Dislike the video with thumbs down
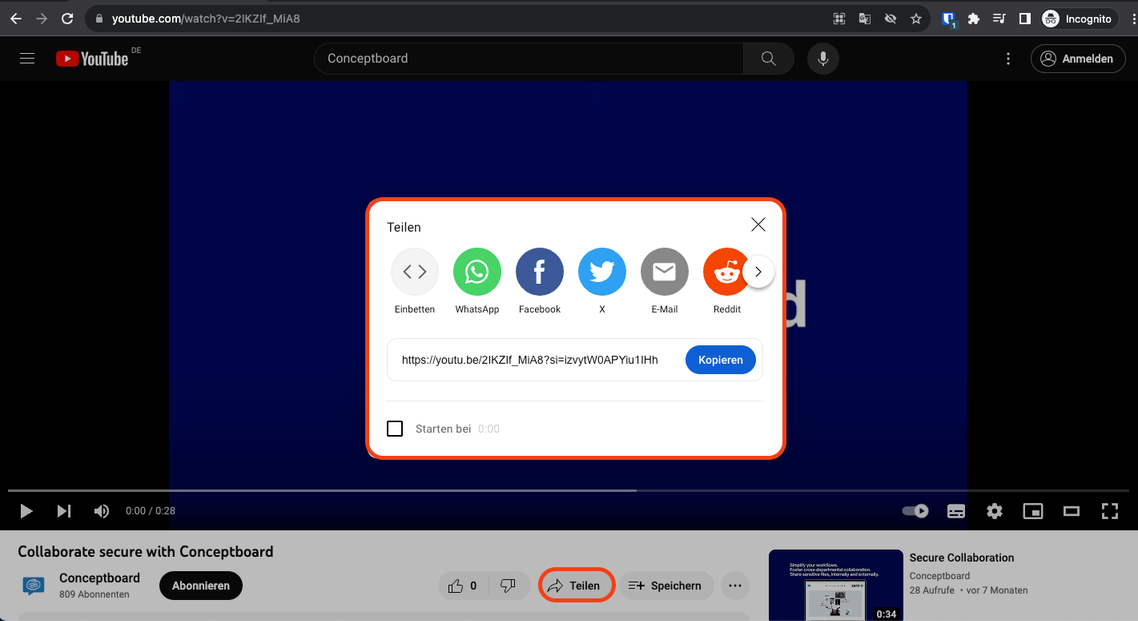 click(x=508, y=585)
